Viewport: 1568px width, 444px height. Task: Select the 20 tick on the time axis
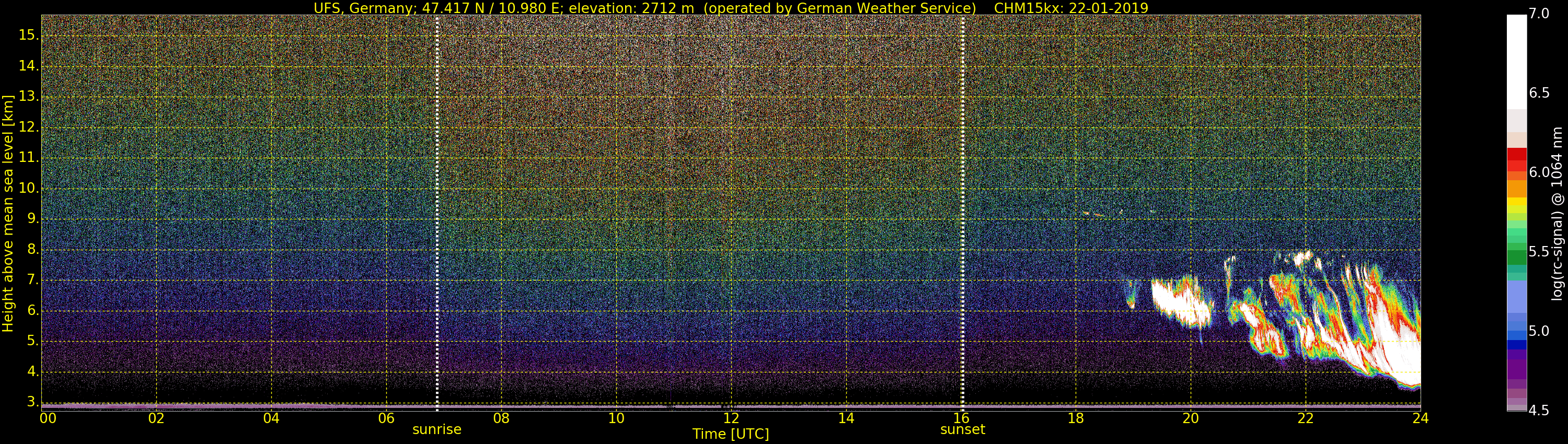coord(1191,418)
